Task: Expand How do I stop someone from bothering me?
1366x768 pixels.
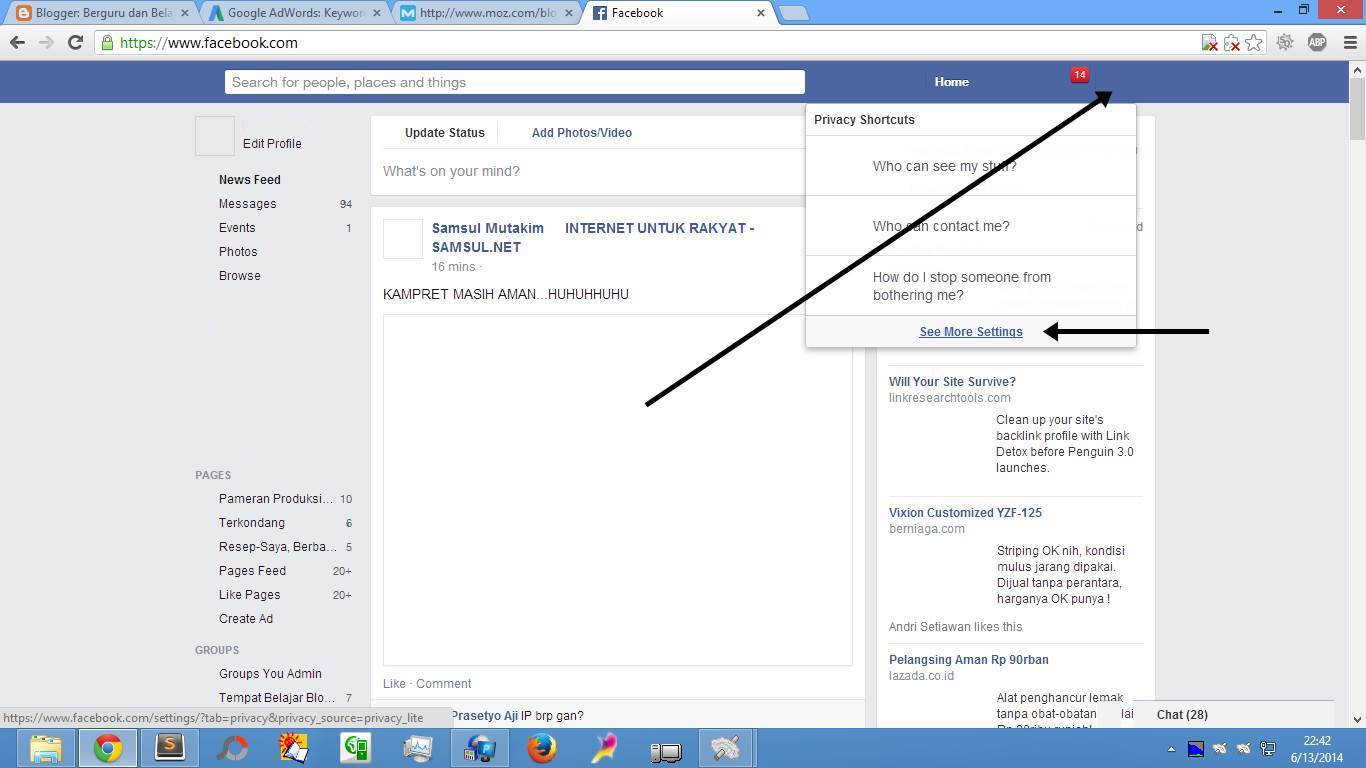Action: coord(970,286)
